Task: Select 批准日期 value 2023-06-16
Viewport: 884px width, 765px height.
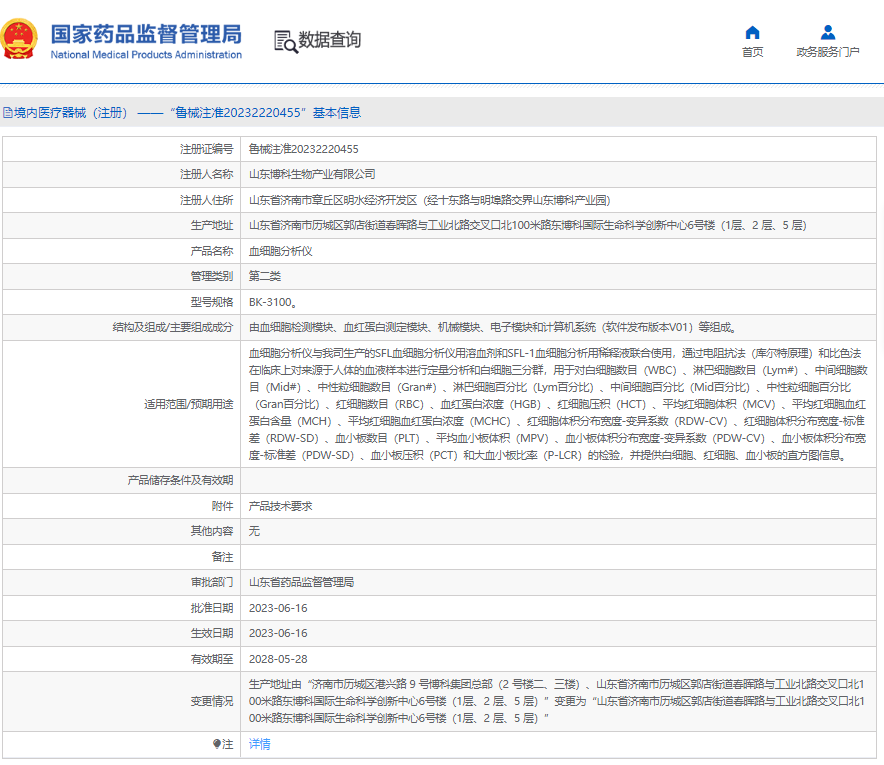Action: [x=278, y=608]
